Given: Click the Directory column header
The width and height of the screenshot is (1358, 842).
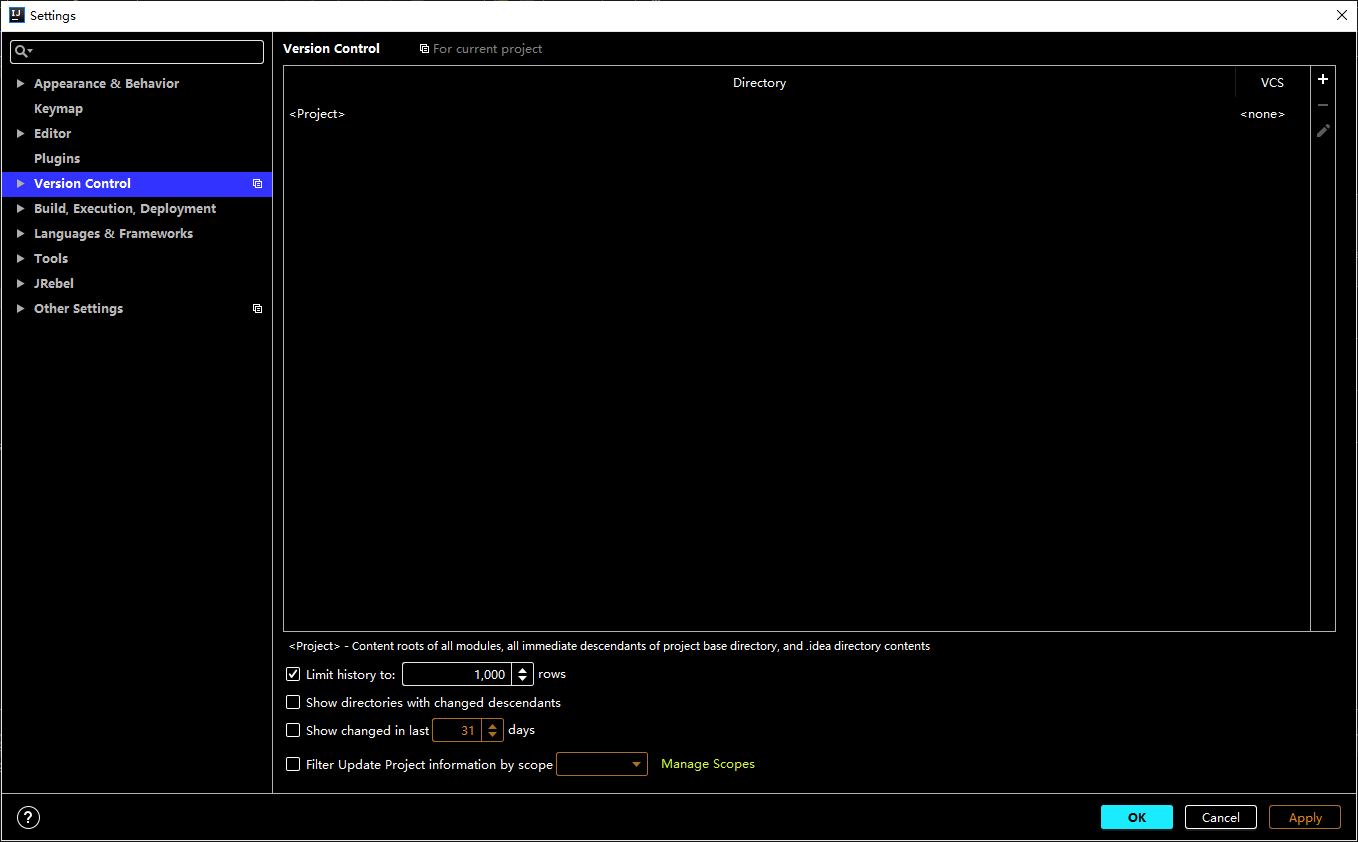Looking at the screenshot, I should coord(759,83).
